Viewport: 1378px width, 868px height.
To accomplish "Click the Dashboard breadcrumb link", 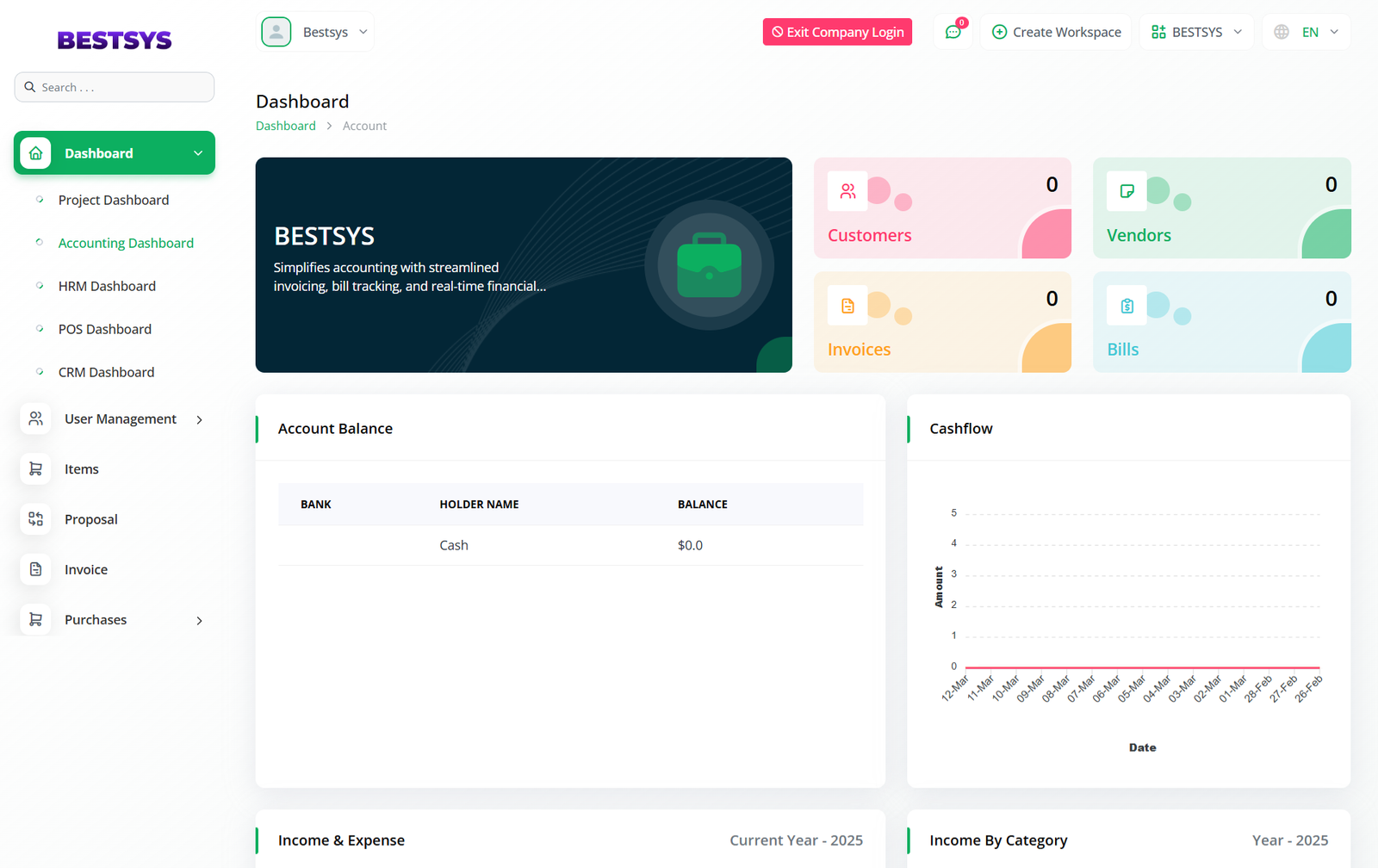I will pyautogui.click(x=286, y=126).
